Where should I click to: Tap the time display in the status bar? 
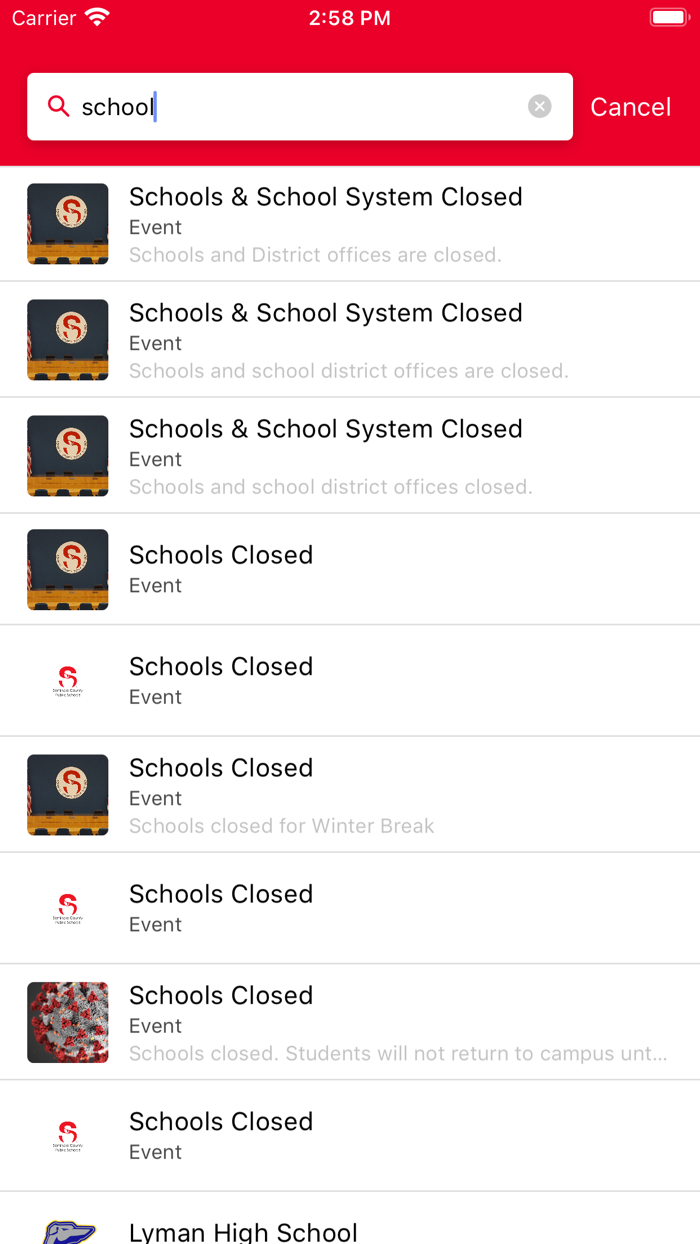350,16
